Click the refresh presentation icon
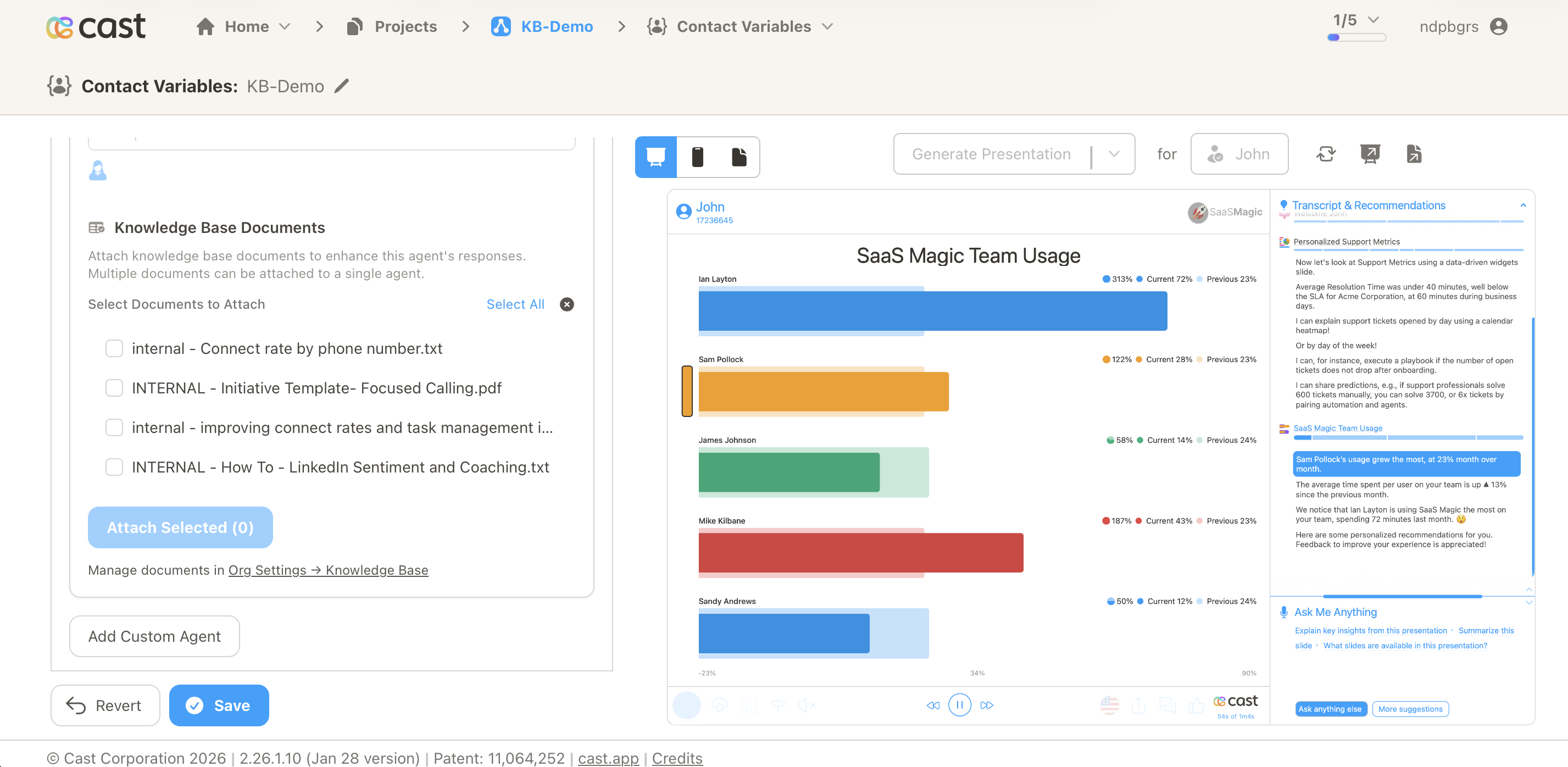 point(1326,154)
